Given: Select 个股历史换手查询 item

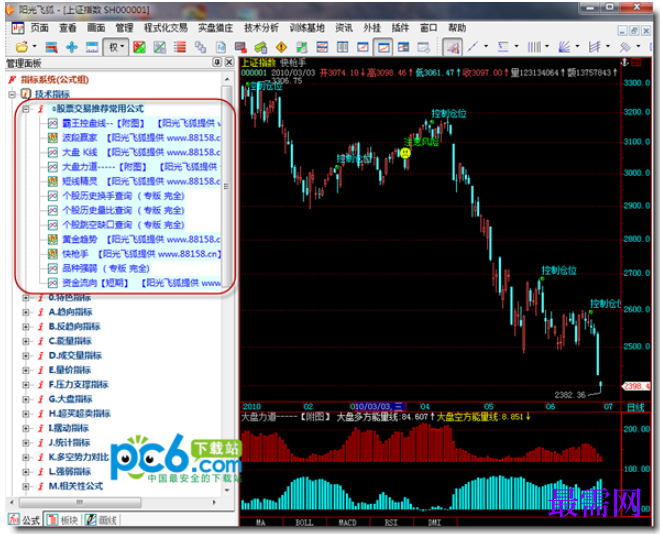Looking at the screenshot, I should (x=123, y=196).
